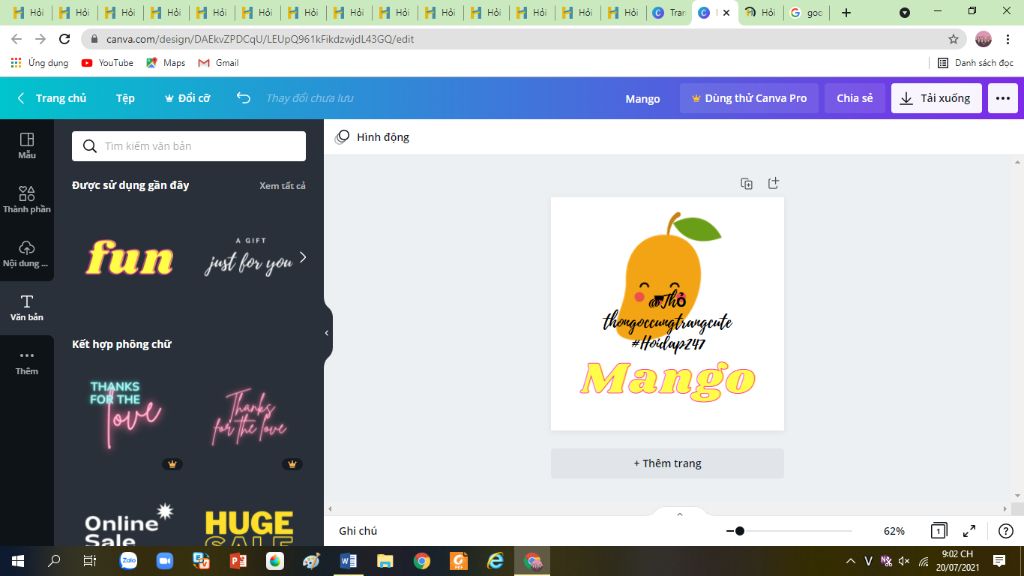Screen dimensions: 1024x576
Task: Open the Tệp file menu
Action: tap(125, 98)
